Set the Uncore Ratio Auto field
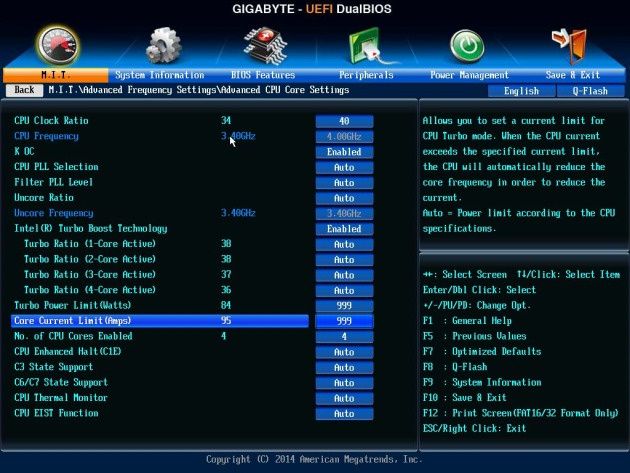 click(x=344, y=198)
